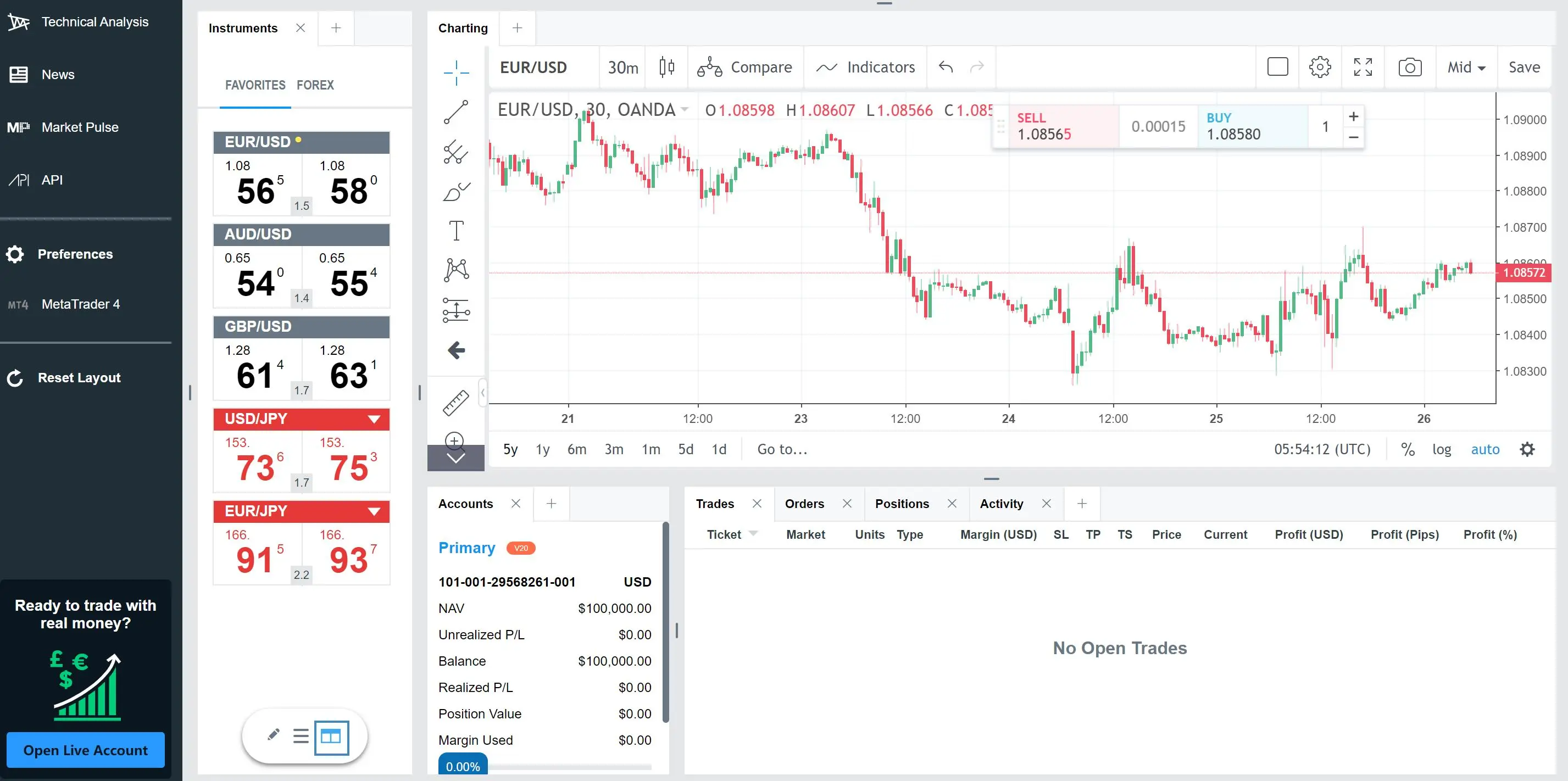1568x781 pixels.
Task: Pick the Text annotation tool
Action: [456, 231]
